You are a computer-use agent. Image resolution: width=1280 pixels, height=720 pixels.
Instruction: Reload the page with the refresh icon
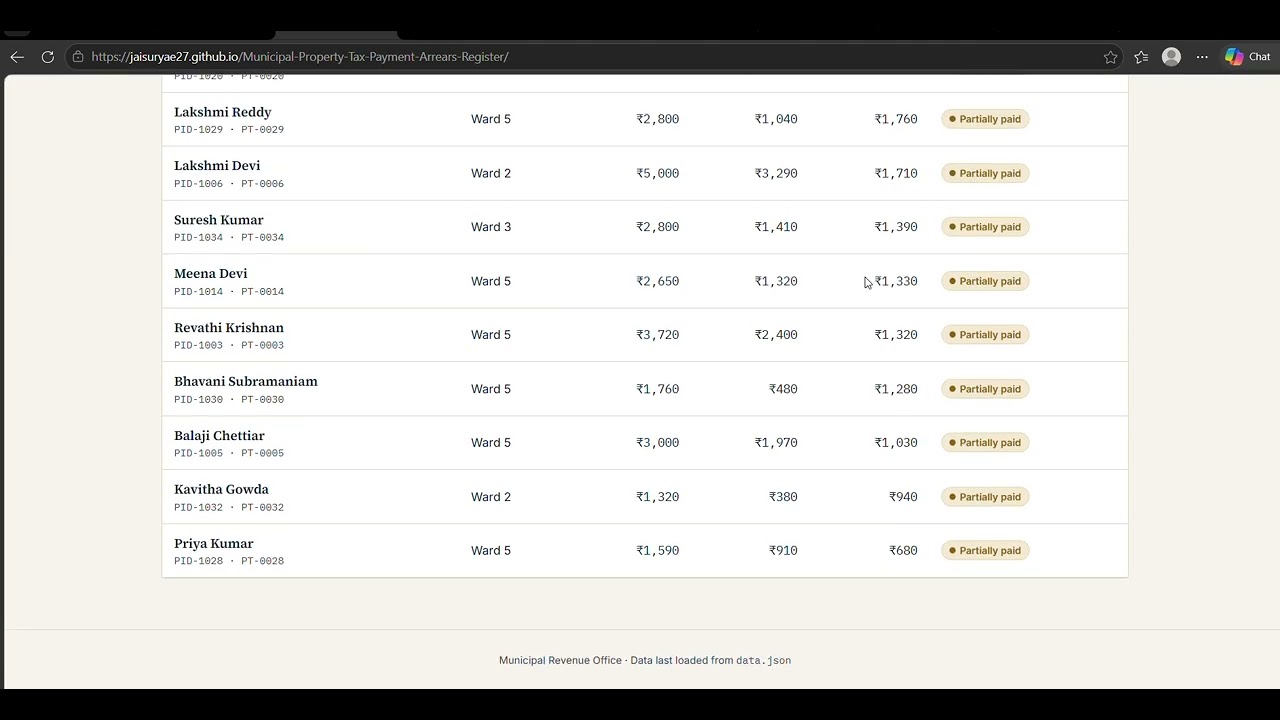[47, 57]
